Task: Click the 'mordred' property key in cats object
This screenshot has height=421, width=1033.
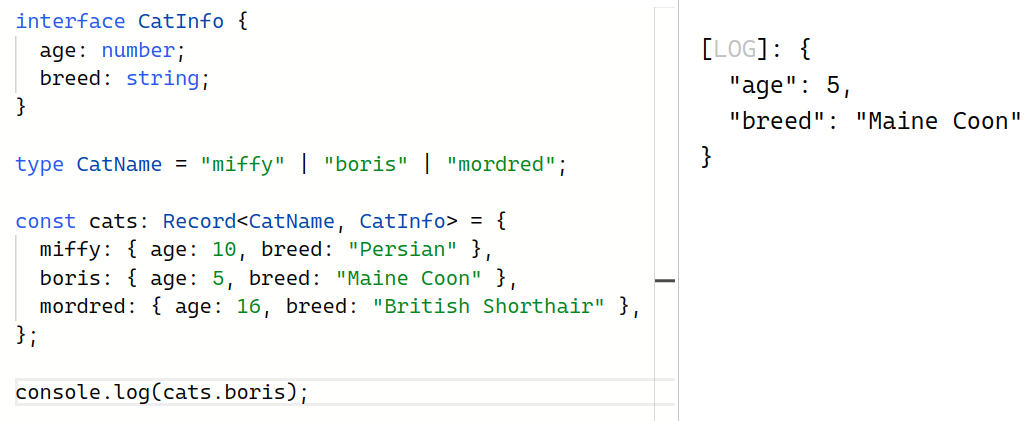Action: point(82,306)
